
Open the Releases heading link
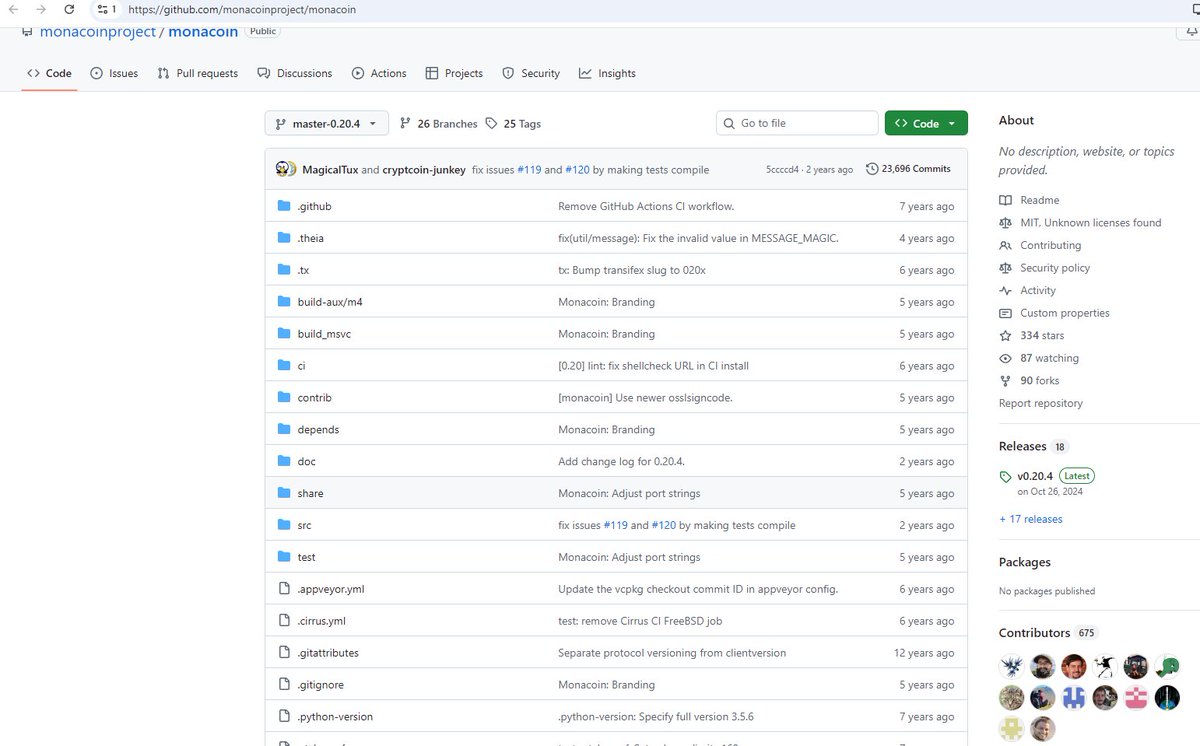(x=1034, y=446)
